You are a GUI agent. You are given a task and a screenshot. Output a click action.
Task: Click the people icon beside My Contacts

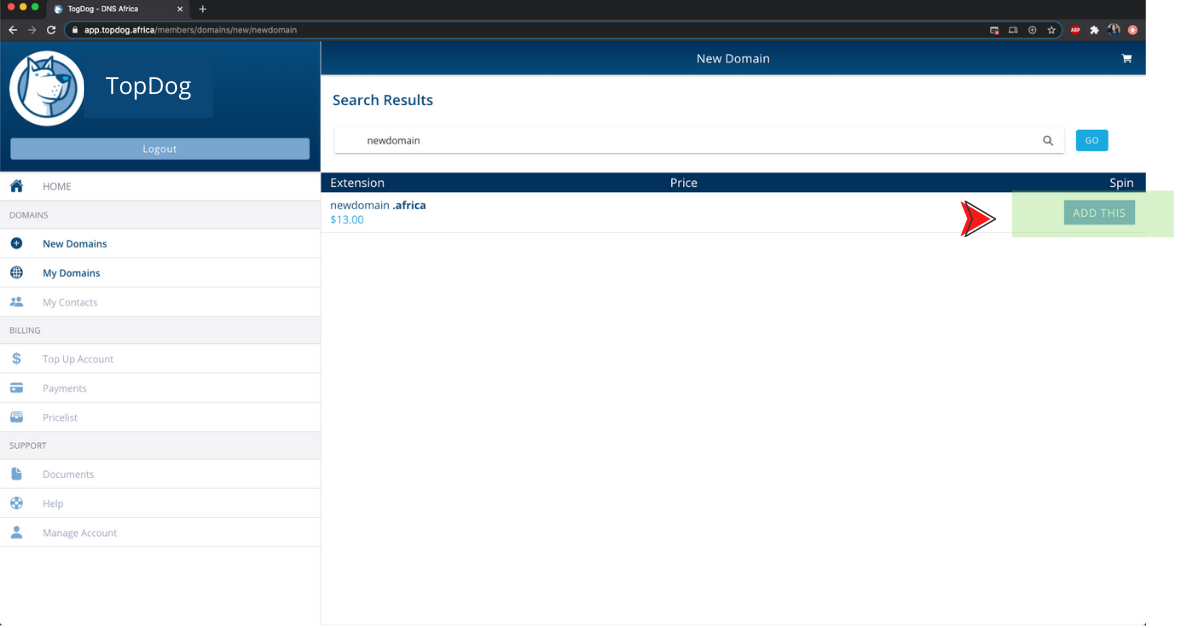point(17,301)
